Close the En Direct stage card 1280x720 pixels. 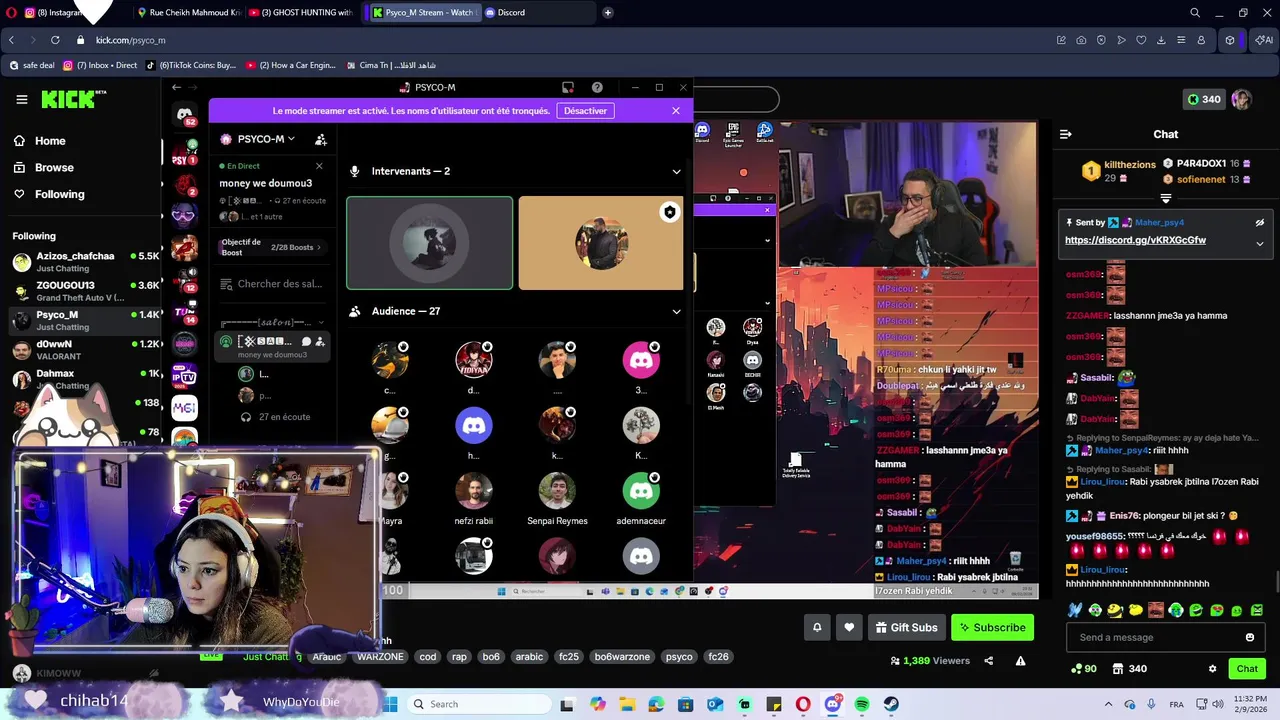(319, 166)
